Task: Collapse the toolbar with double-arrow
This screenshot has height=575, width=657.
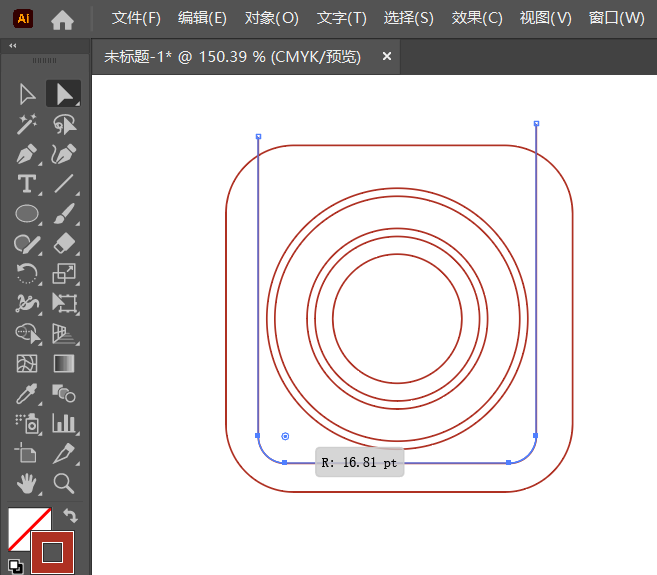Action: pyautogui.click(x=12, y=46)
